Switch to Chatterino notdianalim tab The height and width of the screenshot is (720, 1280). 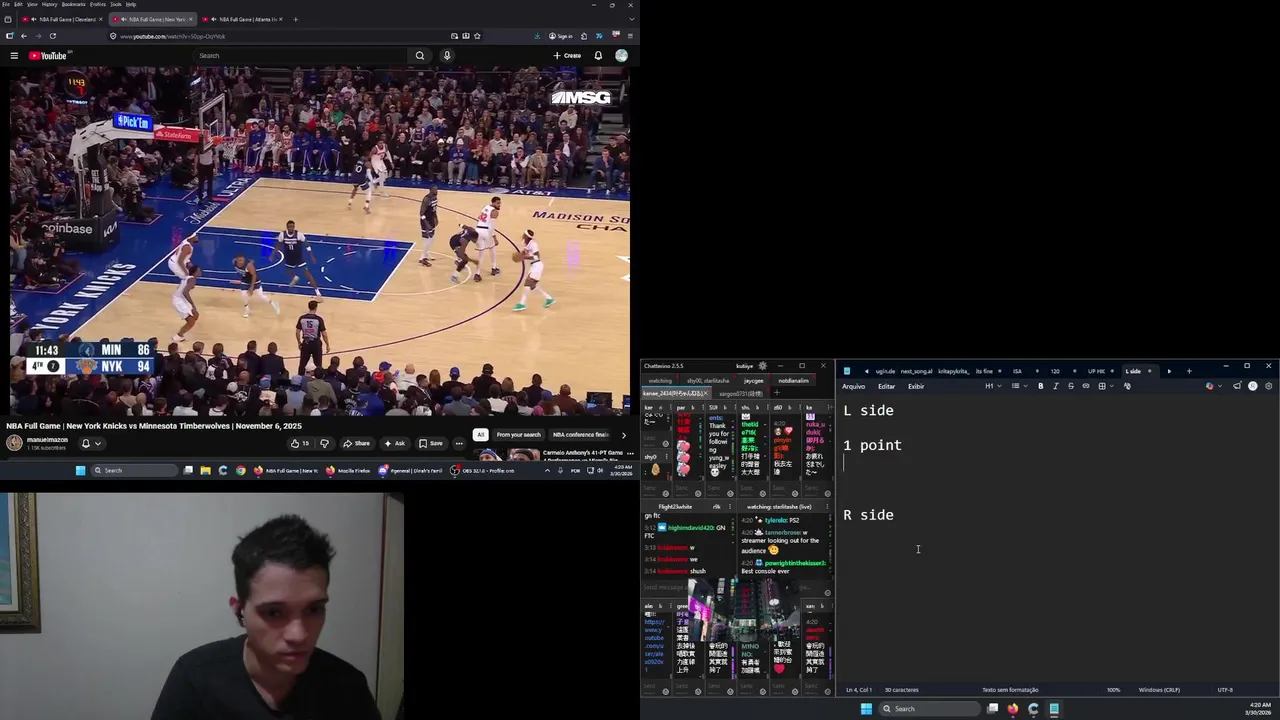793,381
